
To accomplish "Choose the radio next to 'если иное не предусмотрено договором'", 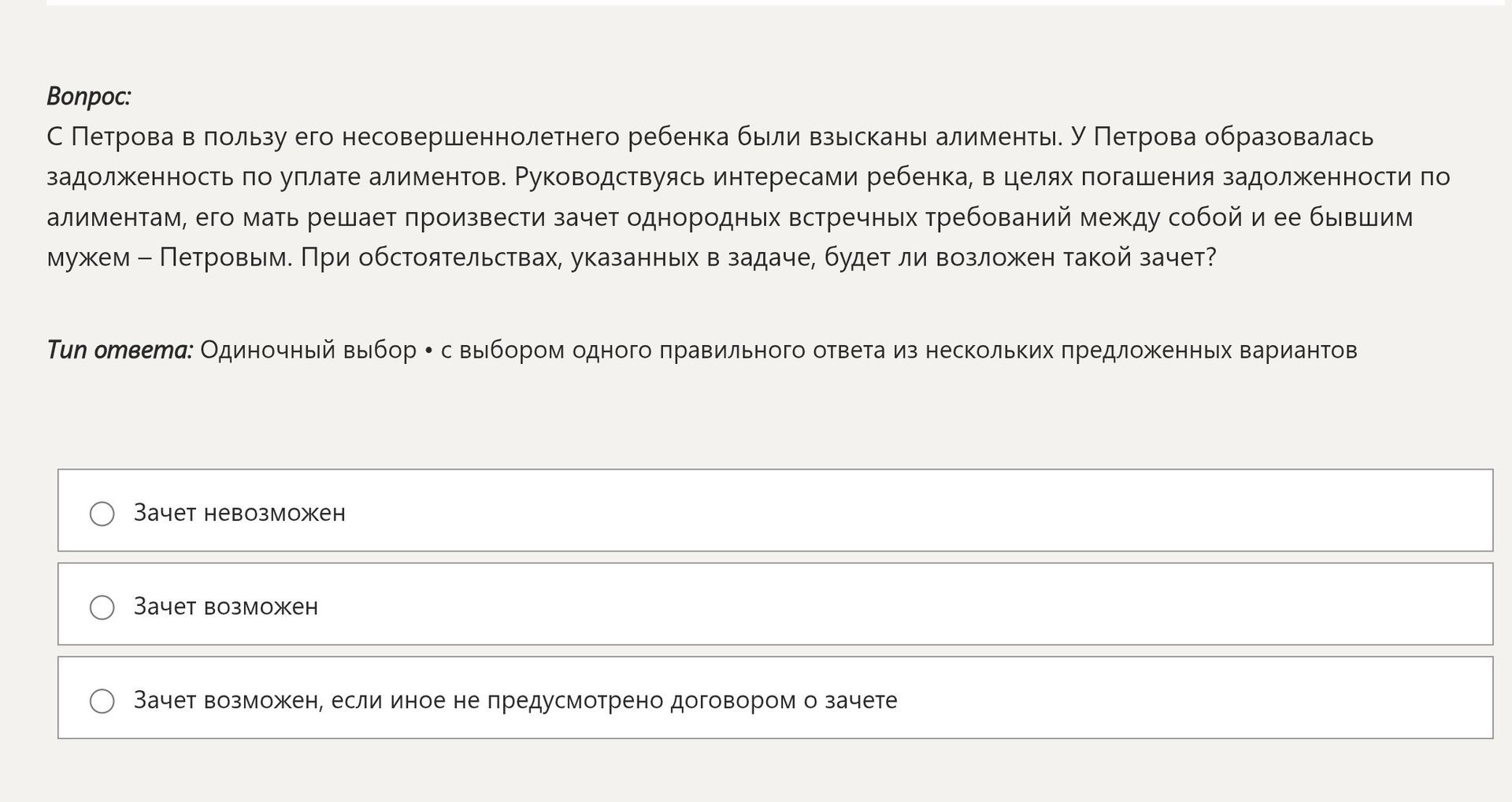I will [x=102, y=701].
